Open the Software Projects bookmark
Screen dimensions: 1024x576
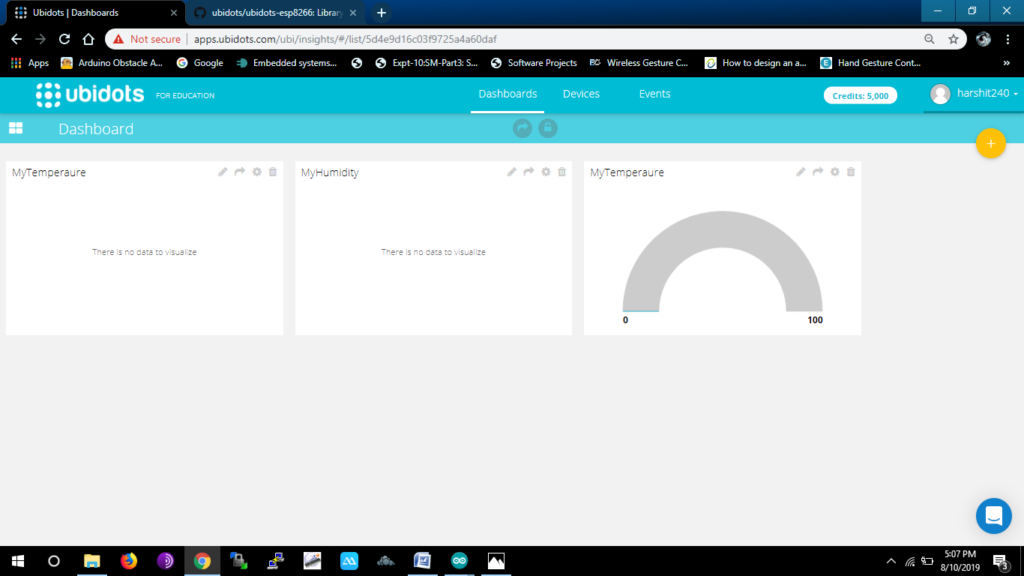point(534,63)
